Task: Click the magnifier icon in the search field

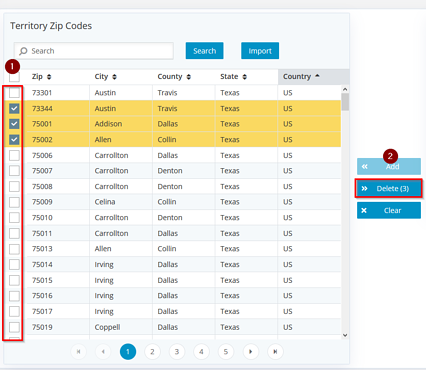Action: [x=23, y=51]
